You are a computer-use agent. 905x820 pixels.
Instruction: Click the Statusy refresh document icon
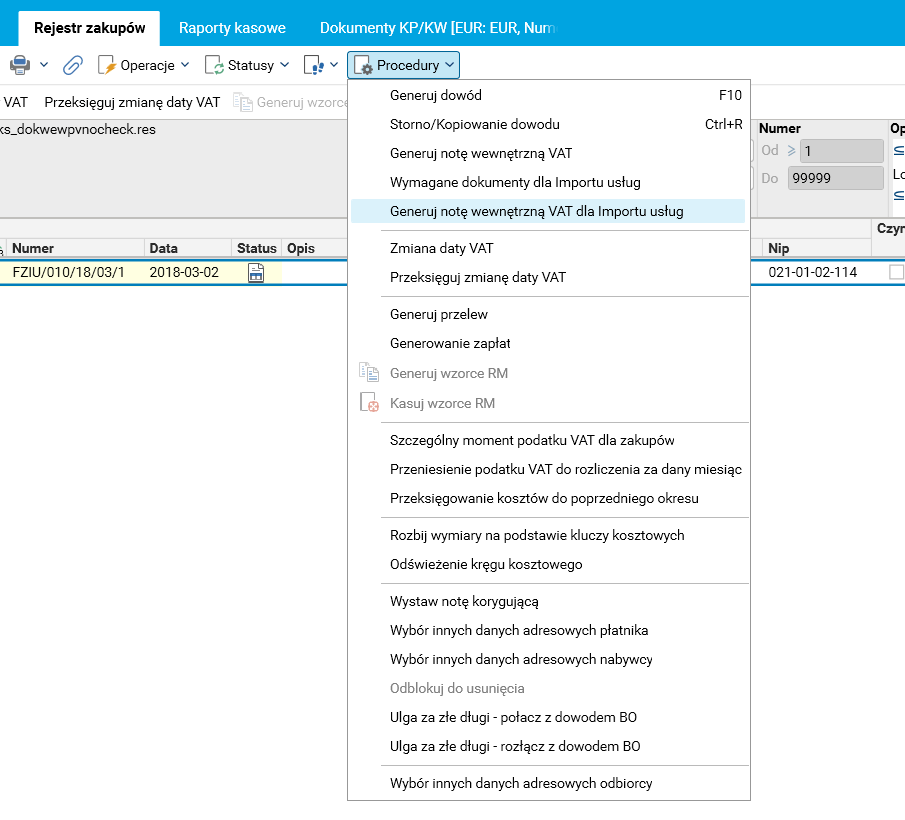pos(215,65)
